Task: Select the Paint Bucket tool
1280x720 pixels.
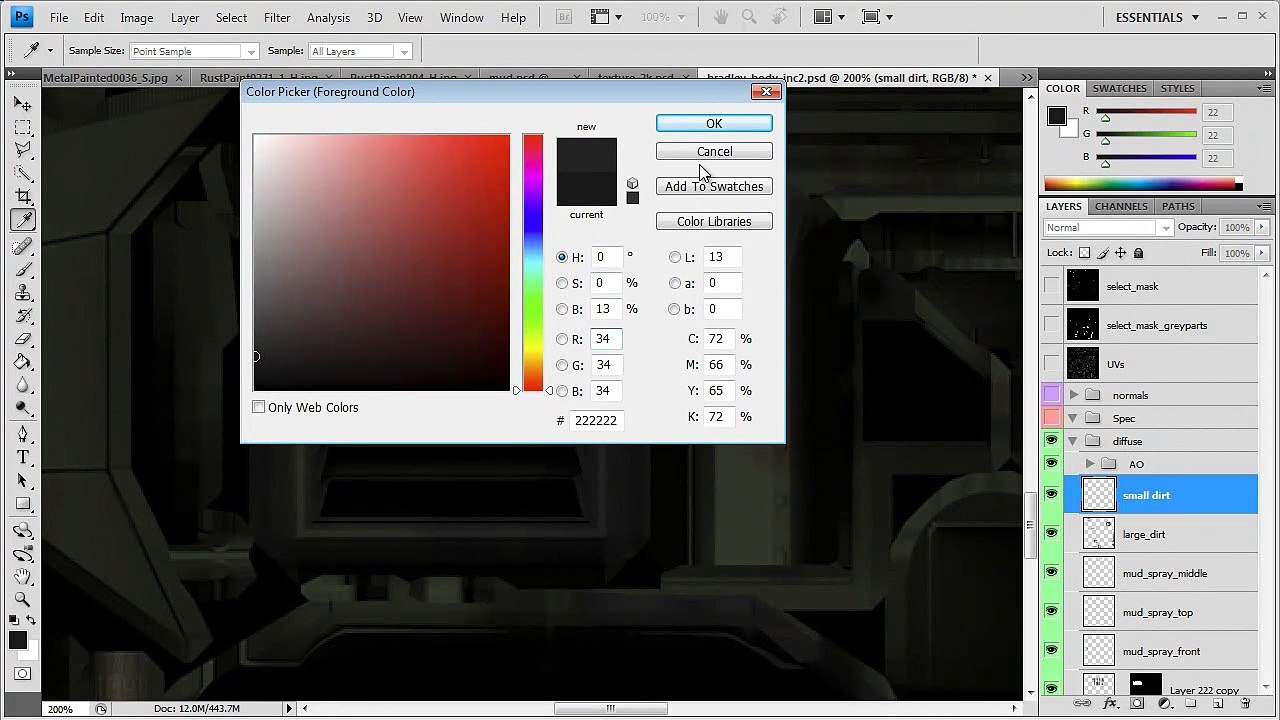Action: [23, 362]
